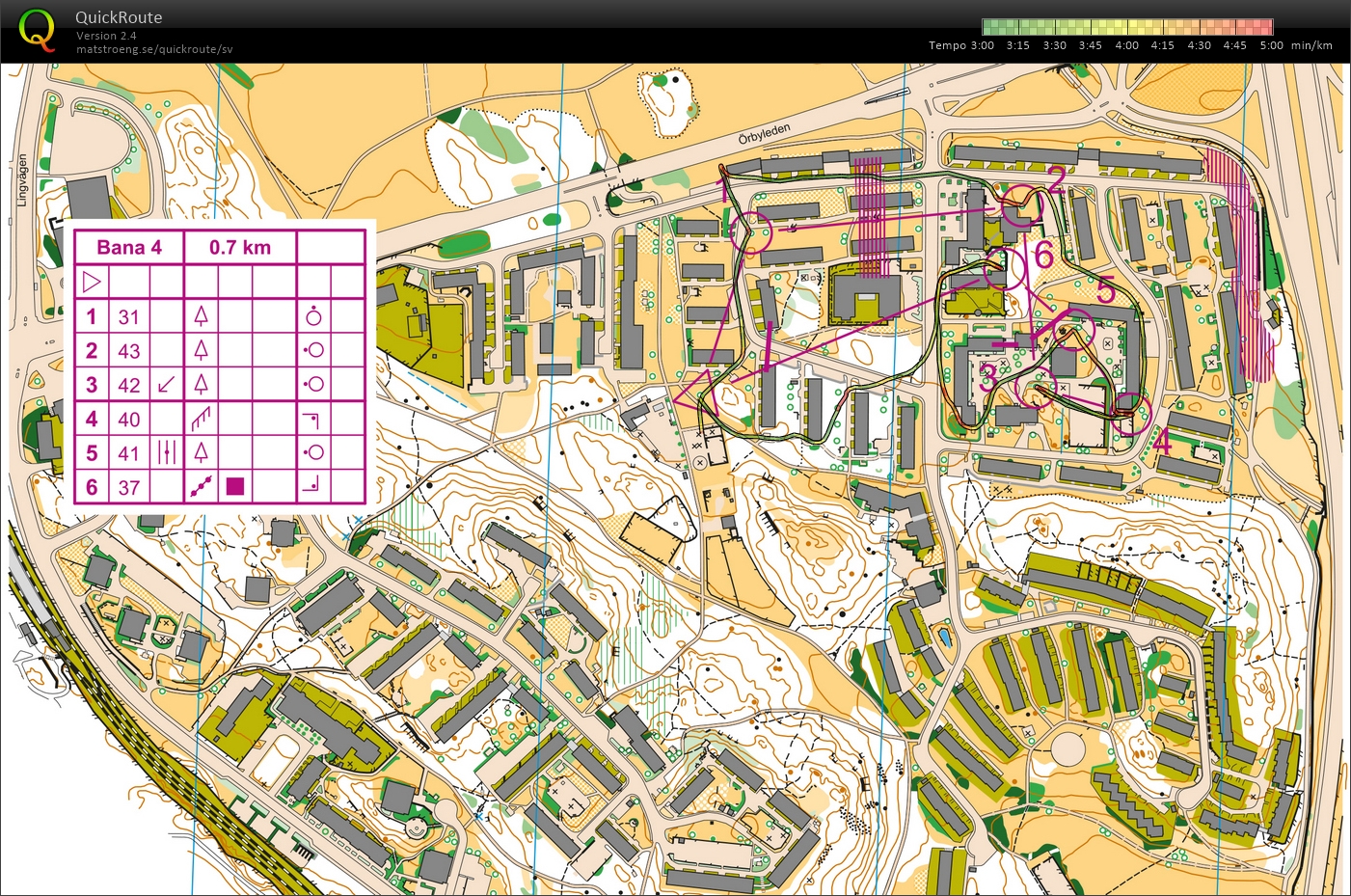1351x896 pixels.
Task: Click control code 41 cell
Action: 129,453
